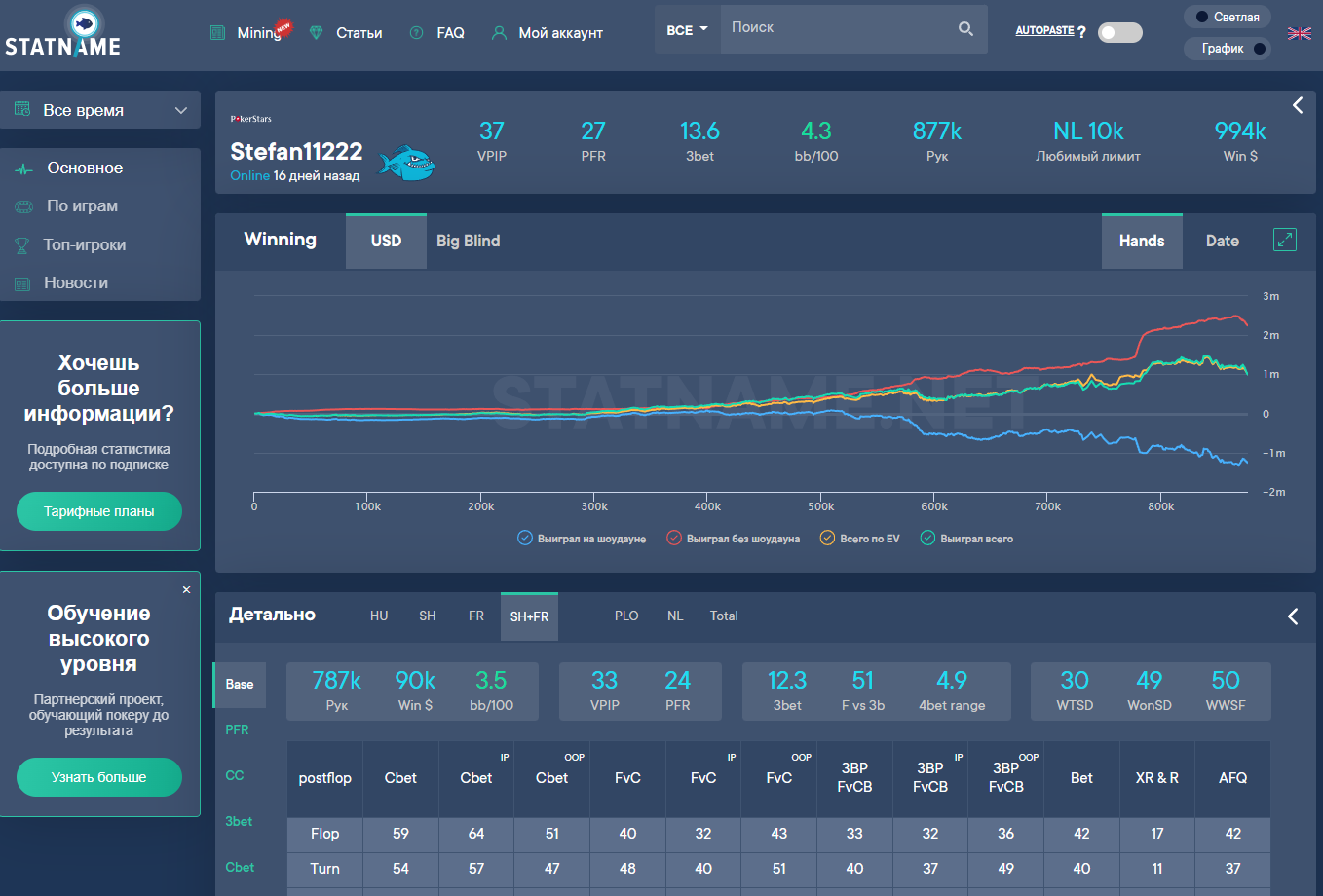Open the Mining menu link
The width and height of the screenshot is (1323, 896).
258,33
